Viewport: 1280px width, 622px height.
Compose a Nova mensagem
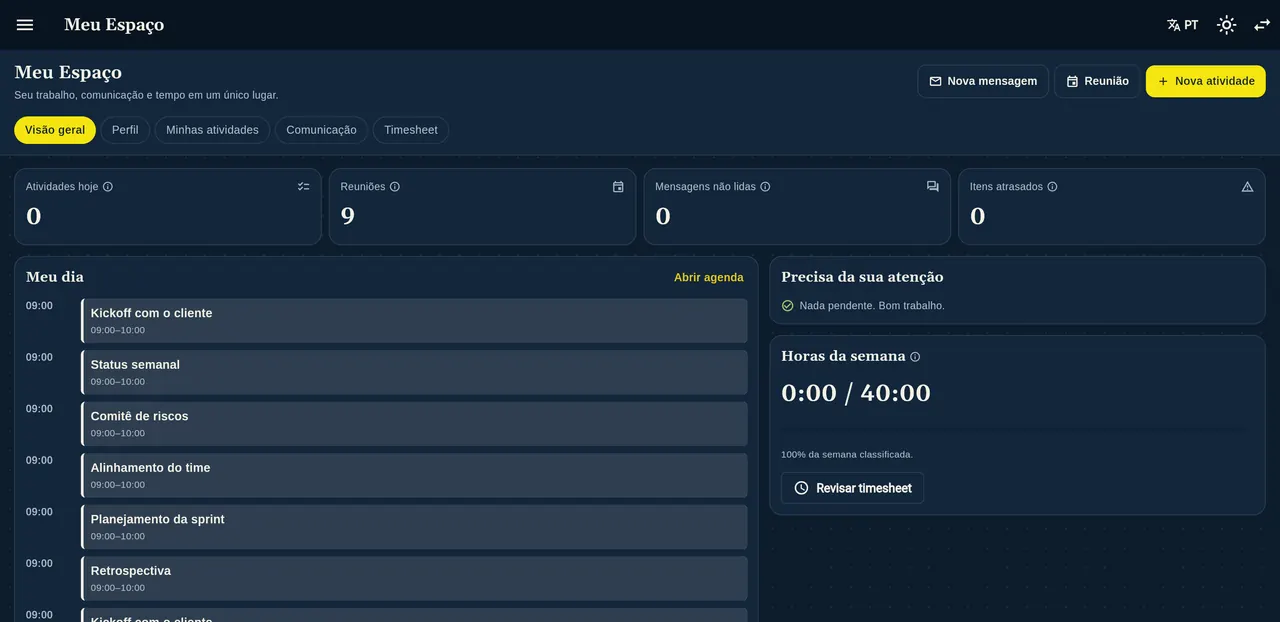(983, 81)
